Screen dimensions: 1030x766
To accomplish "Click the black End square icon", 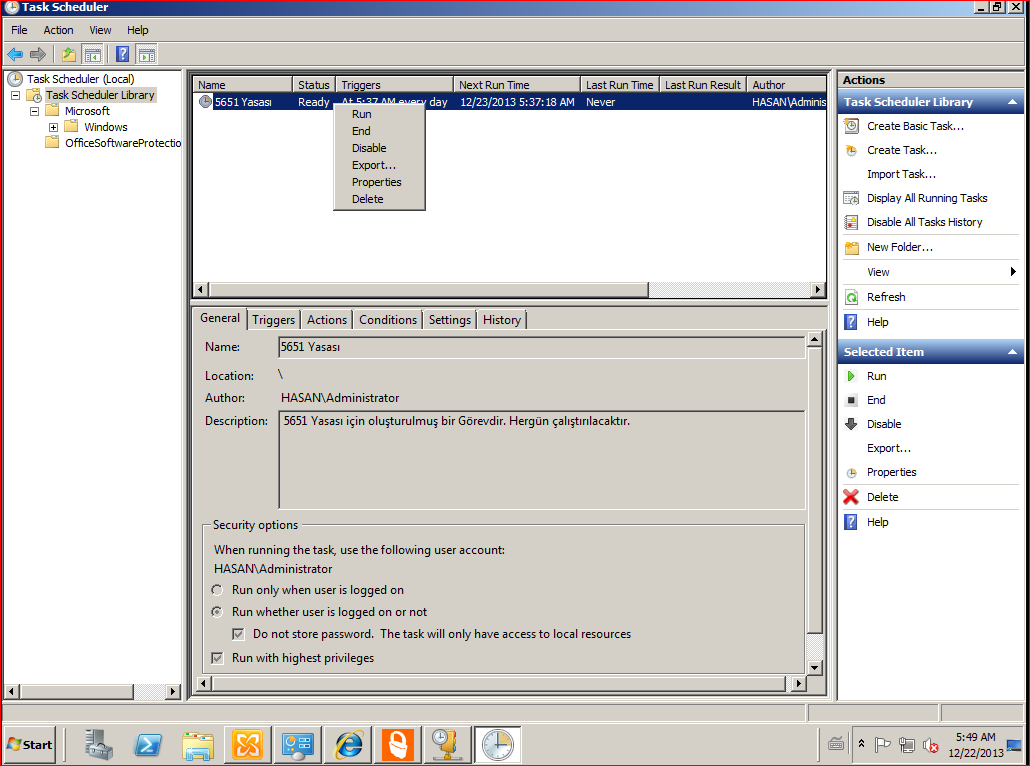I will [x=851, y=400].
